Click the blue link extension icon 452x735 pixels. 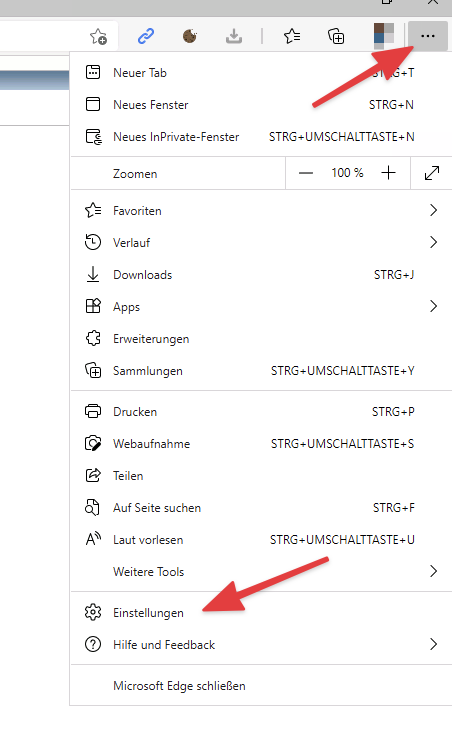click(146, 36)
